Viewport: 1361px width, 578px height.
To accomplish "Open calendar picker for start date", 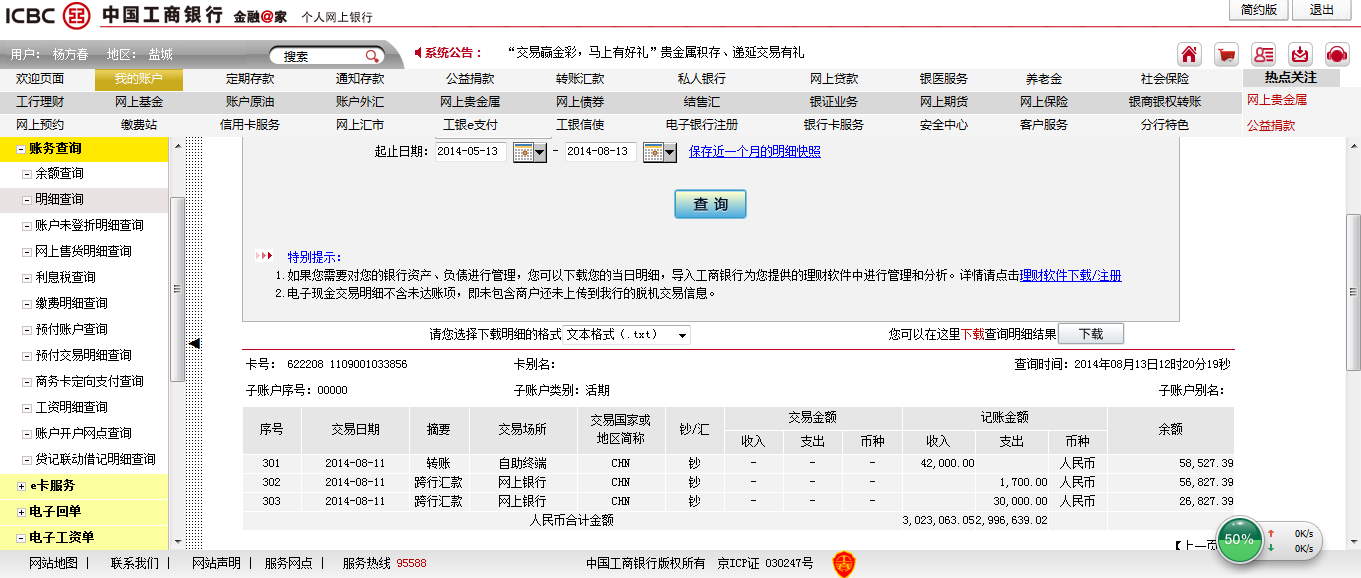I will 529,152.
